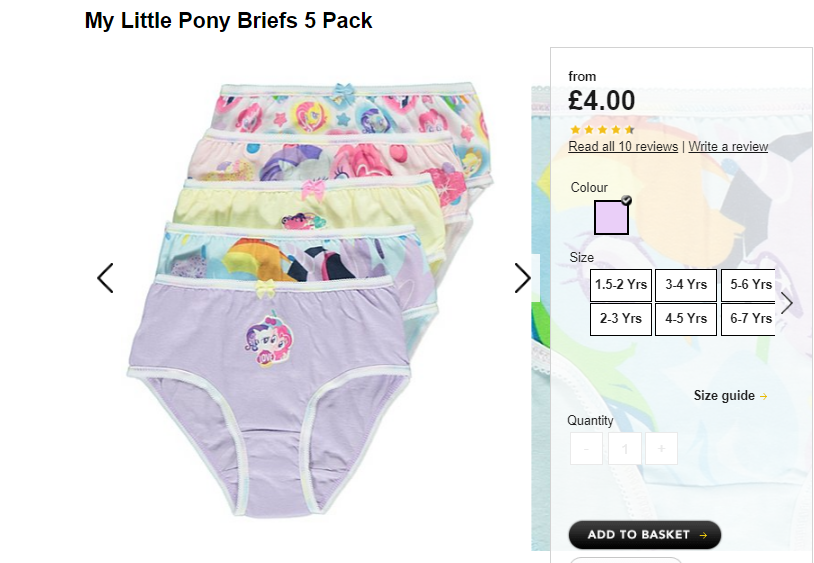
Task: Choose size 5-6 Yrs
Action: click(x=749, y=285)
